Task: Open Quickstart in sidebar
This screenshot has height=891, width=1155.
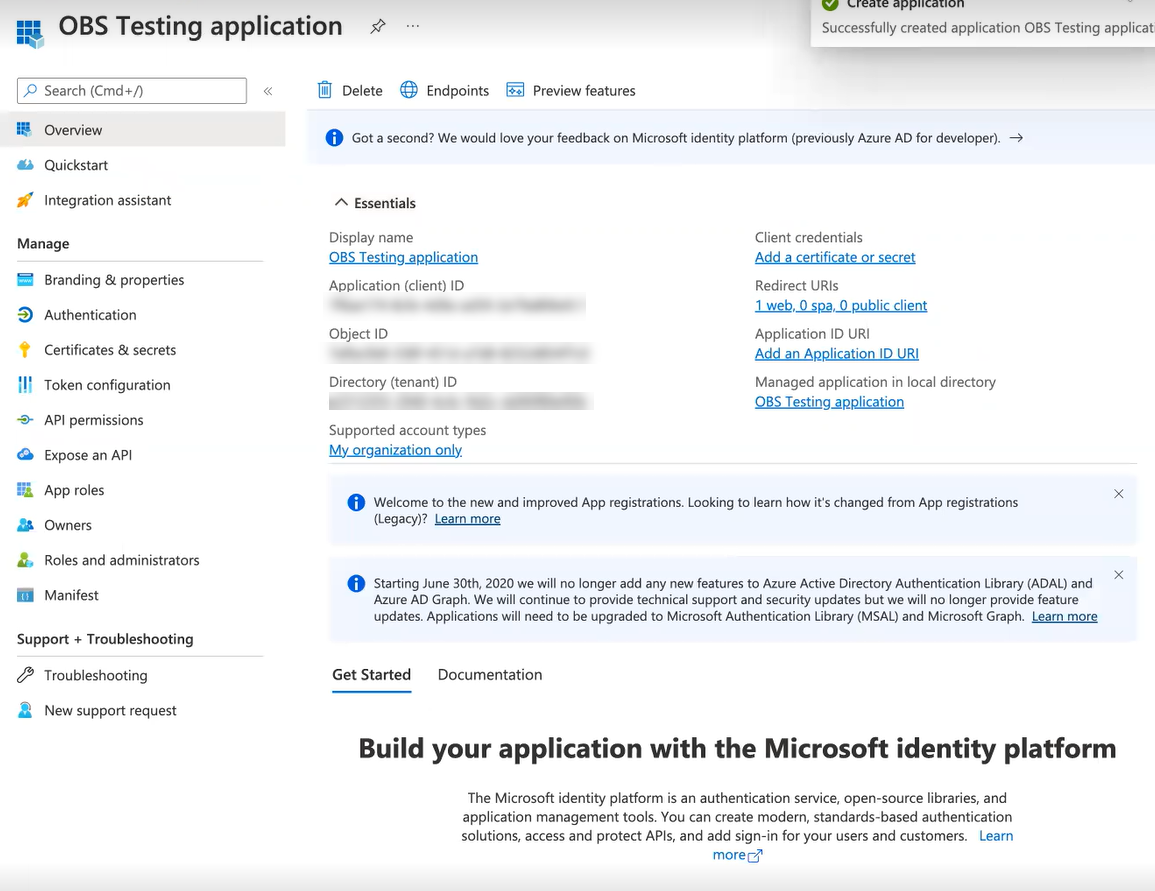Action: click(76, 165)
